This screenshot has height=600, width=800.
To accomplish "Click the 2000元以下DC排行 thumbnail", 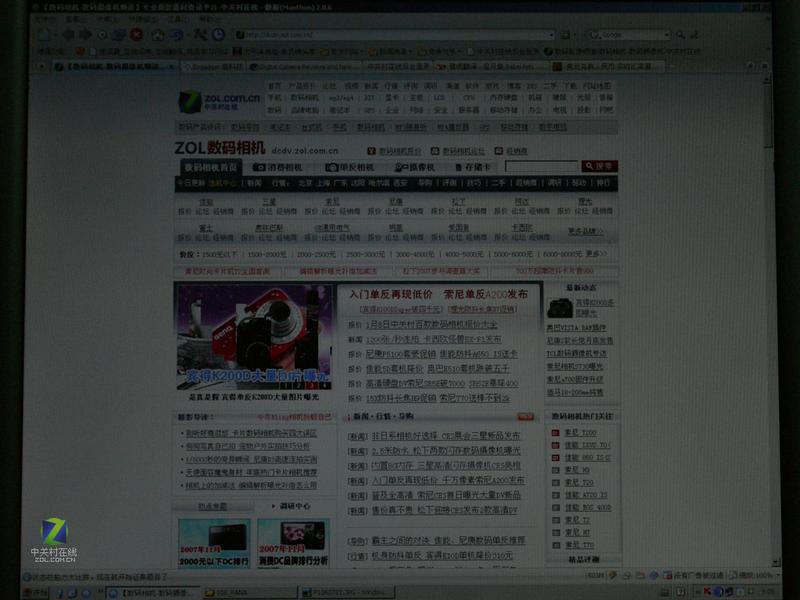I will (x=214, y=543).
